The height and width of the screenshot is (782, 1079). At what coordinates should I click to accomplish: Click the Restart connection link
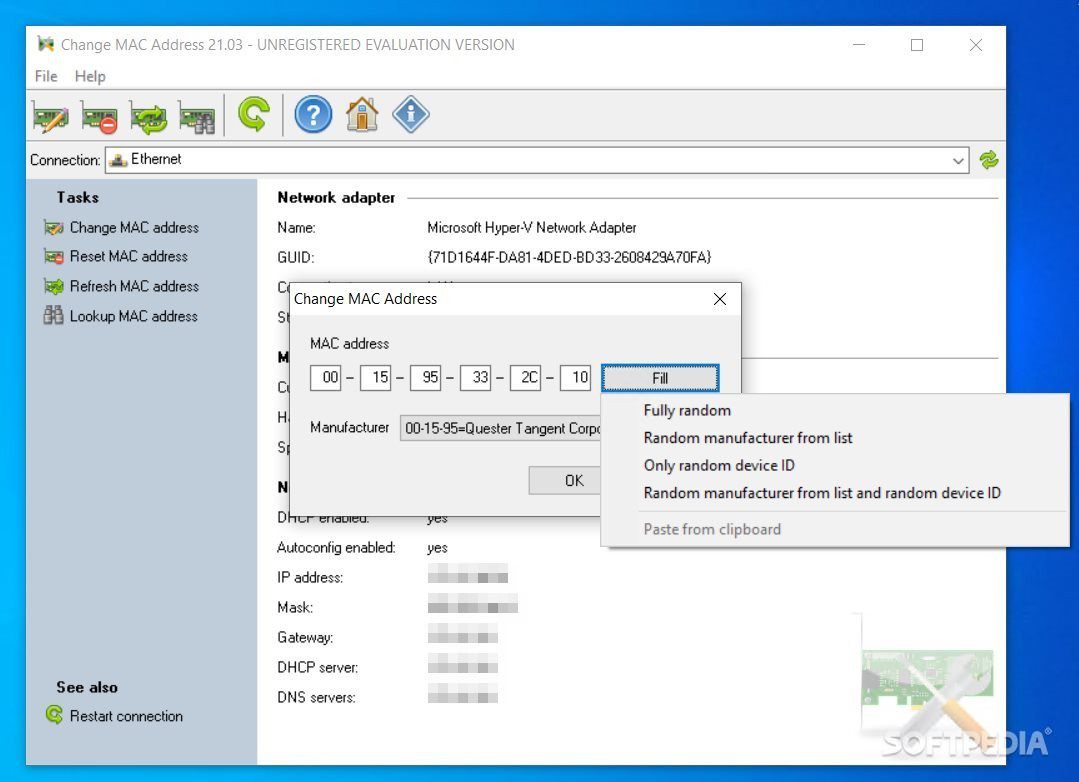pos(127,716)
